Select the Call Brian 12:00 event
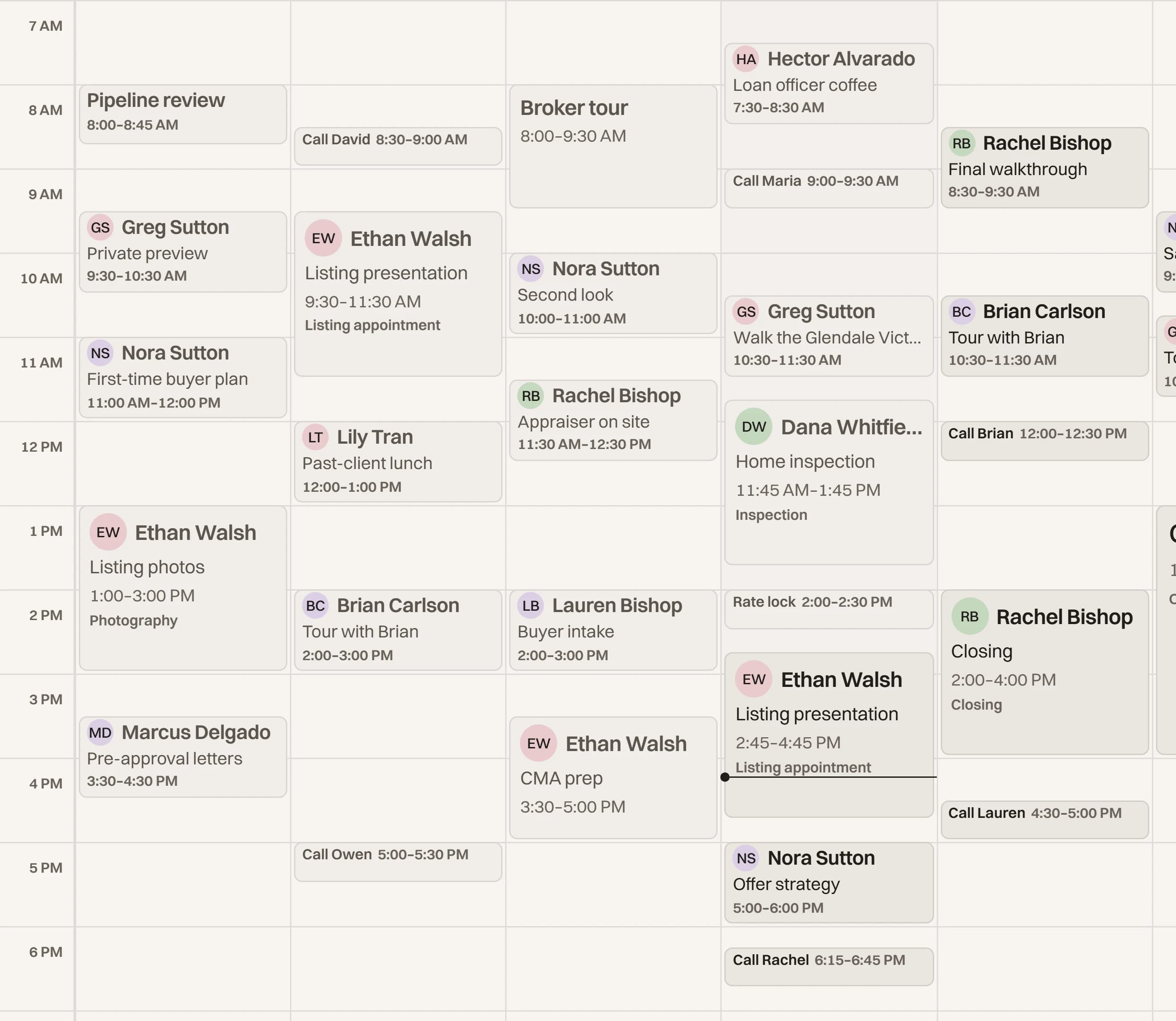 [x=1045, y=441]
